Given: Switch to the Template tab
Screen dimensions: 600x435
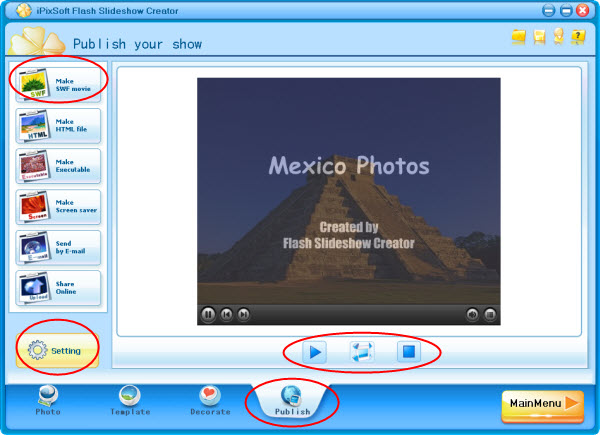Looking at the screenshot, I should click(130, 401).
